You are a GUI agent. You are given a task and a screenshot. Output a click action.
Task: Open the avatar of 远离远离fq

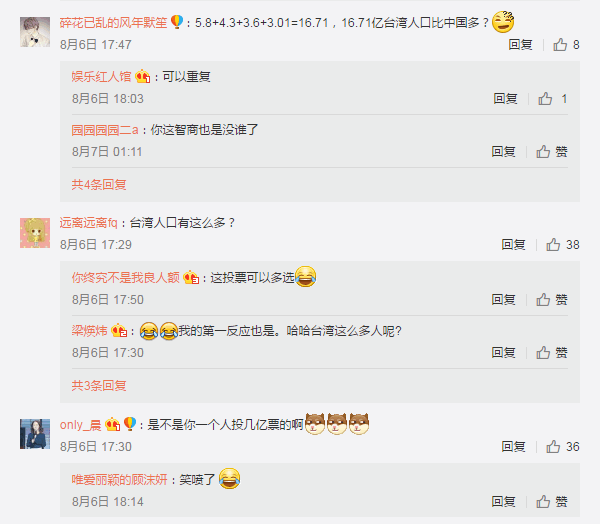[35, 233]
